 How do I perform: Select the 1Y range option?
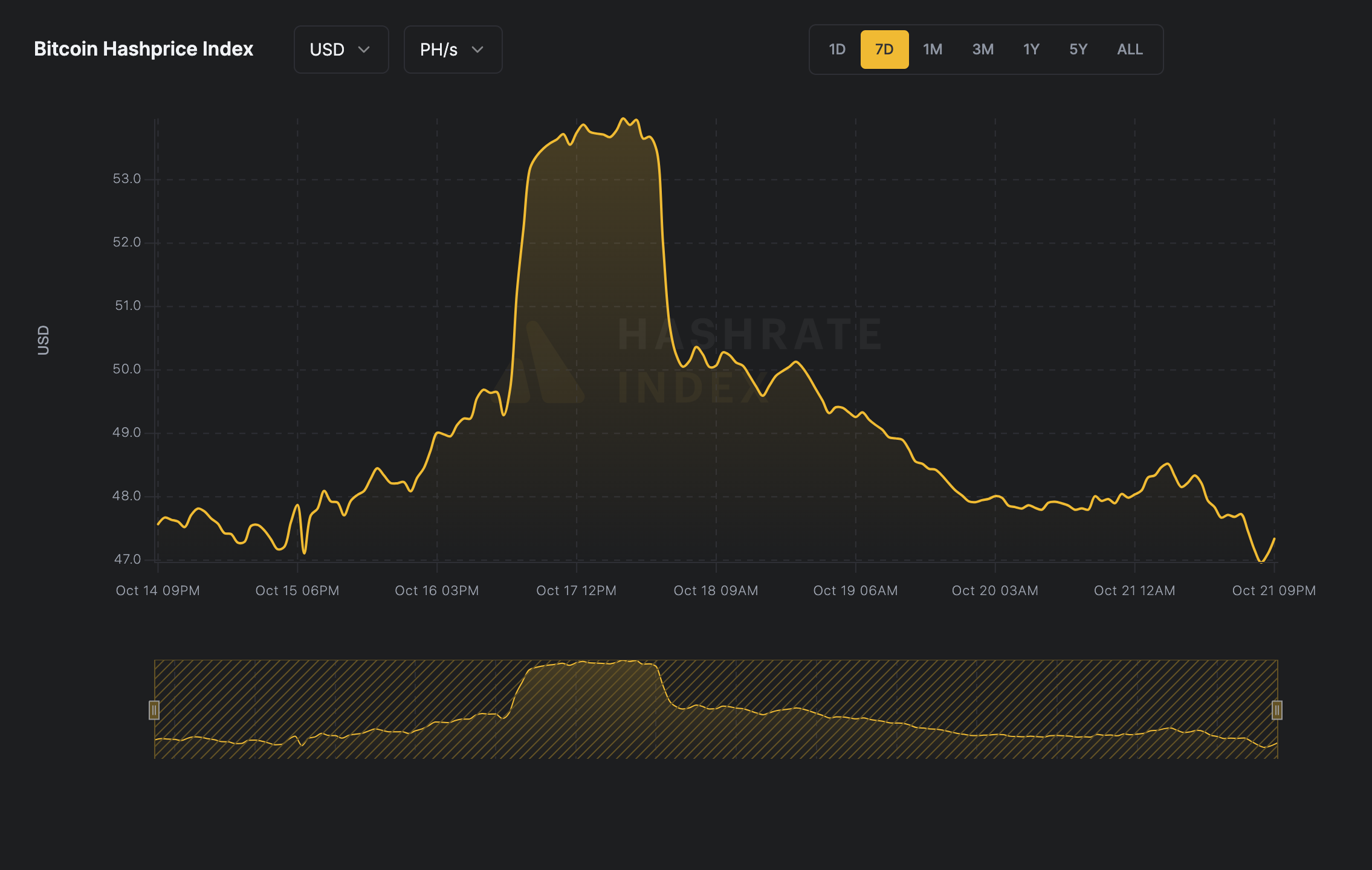pyautogui.click(x=1031, y=50)
